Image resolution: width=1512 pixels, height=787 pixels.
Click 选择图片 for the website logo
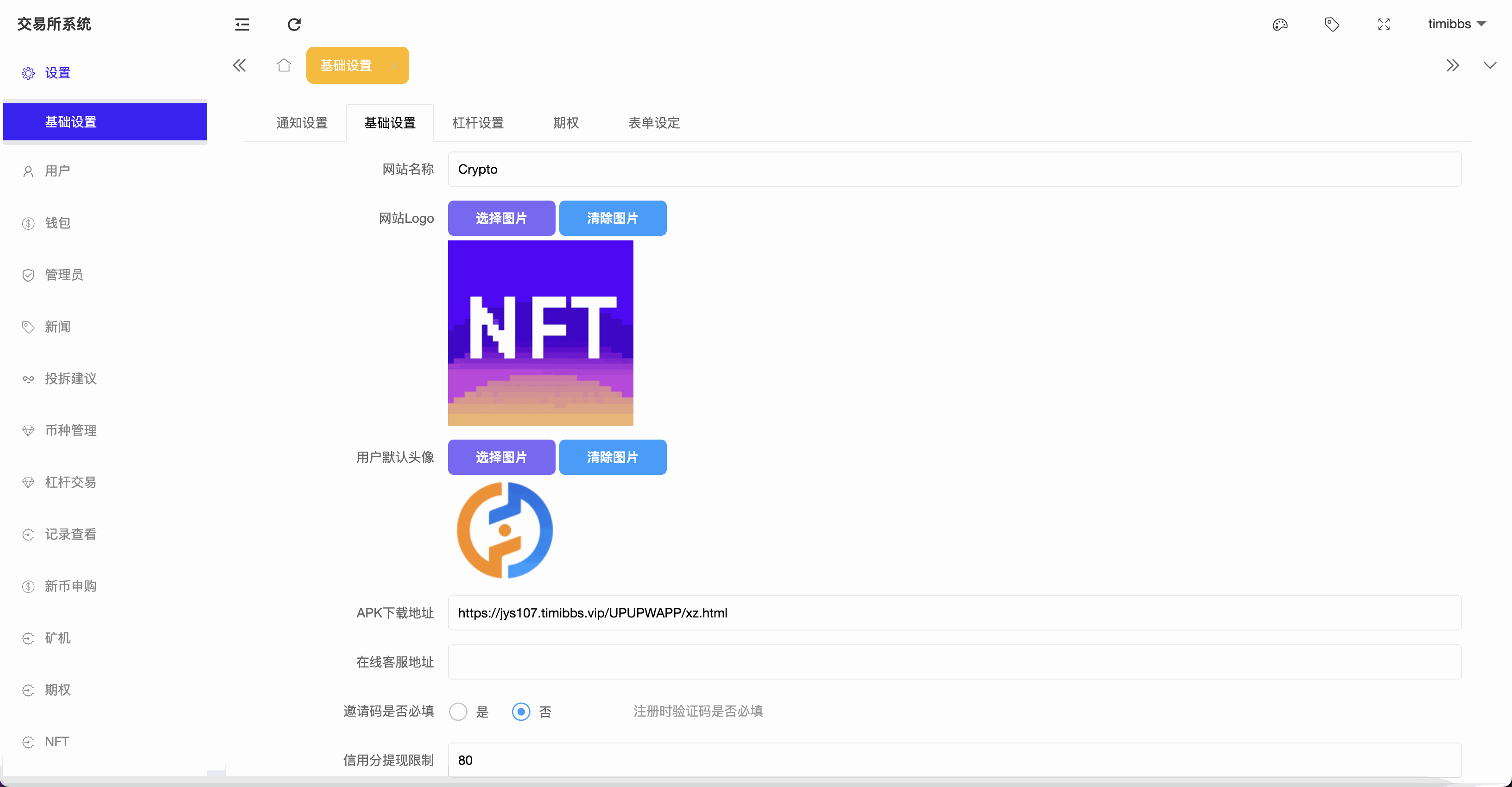501,218
